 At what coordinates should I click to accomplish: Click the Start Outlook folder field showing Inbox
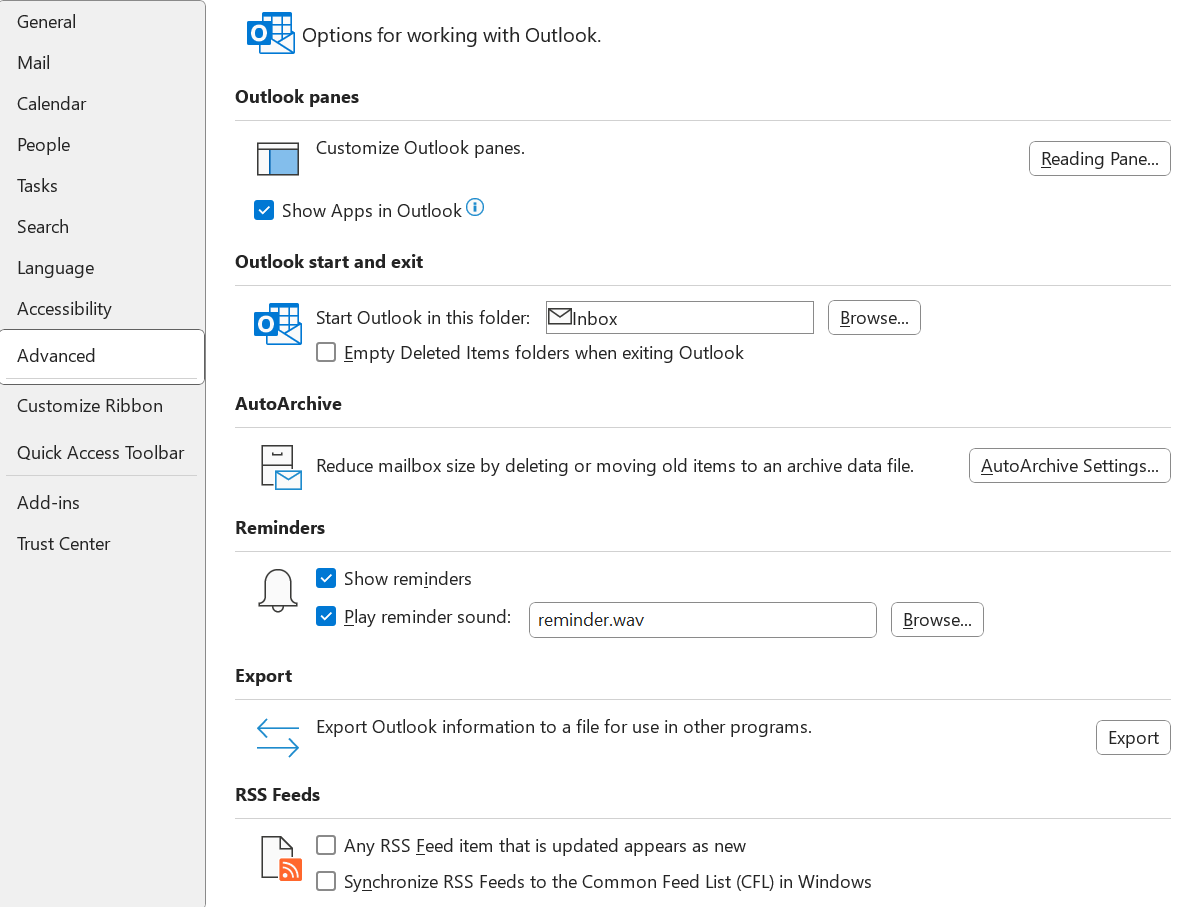point(680,318)
